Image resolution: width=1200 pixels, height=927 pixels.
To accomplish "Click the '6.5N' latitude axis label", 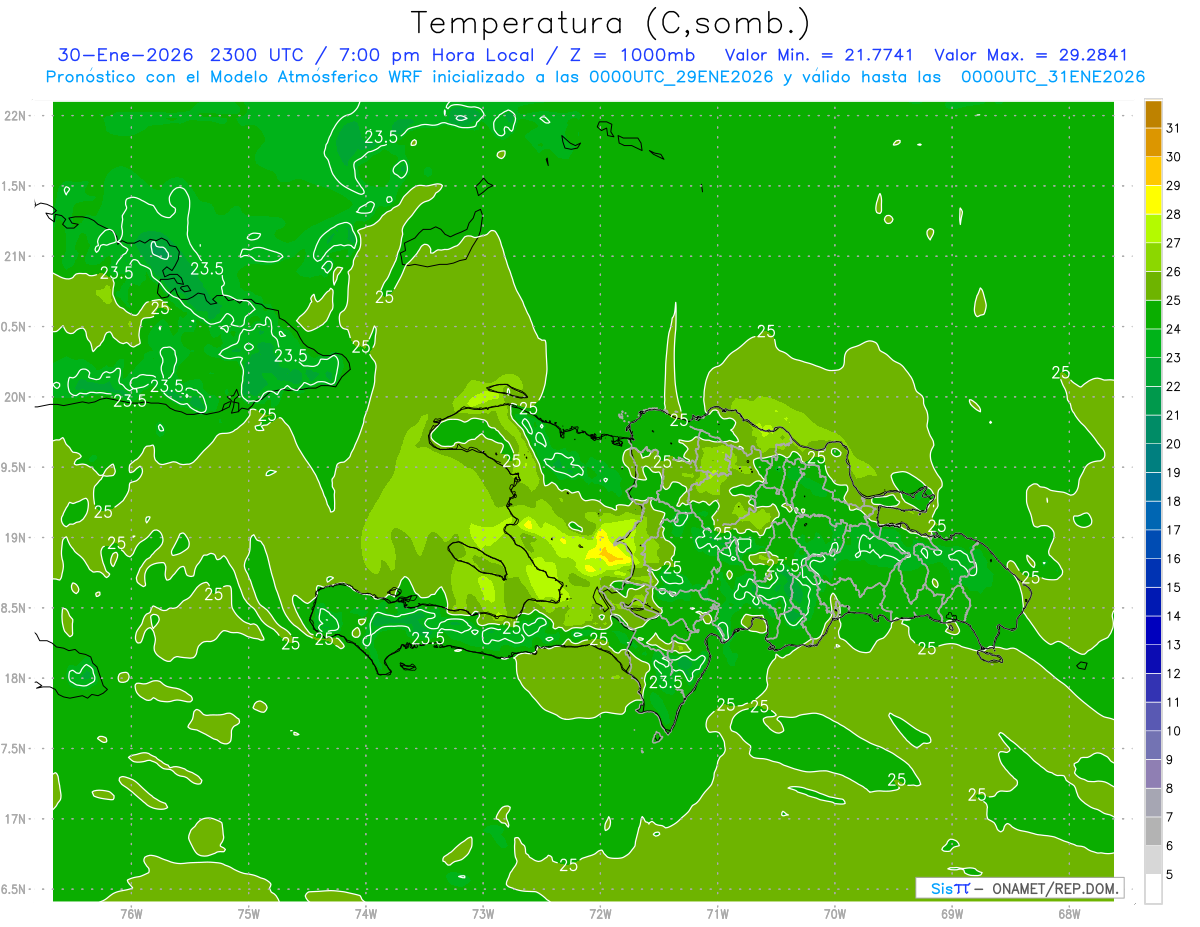I will click(15, 889).
